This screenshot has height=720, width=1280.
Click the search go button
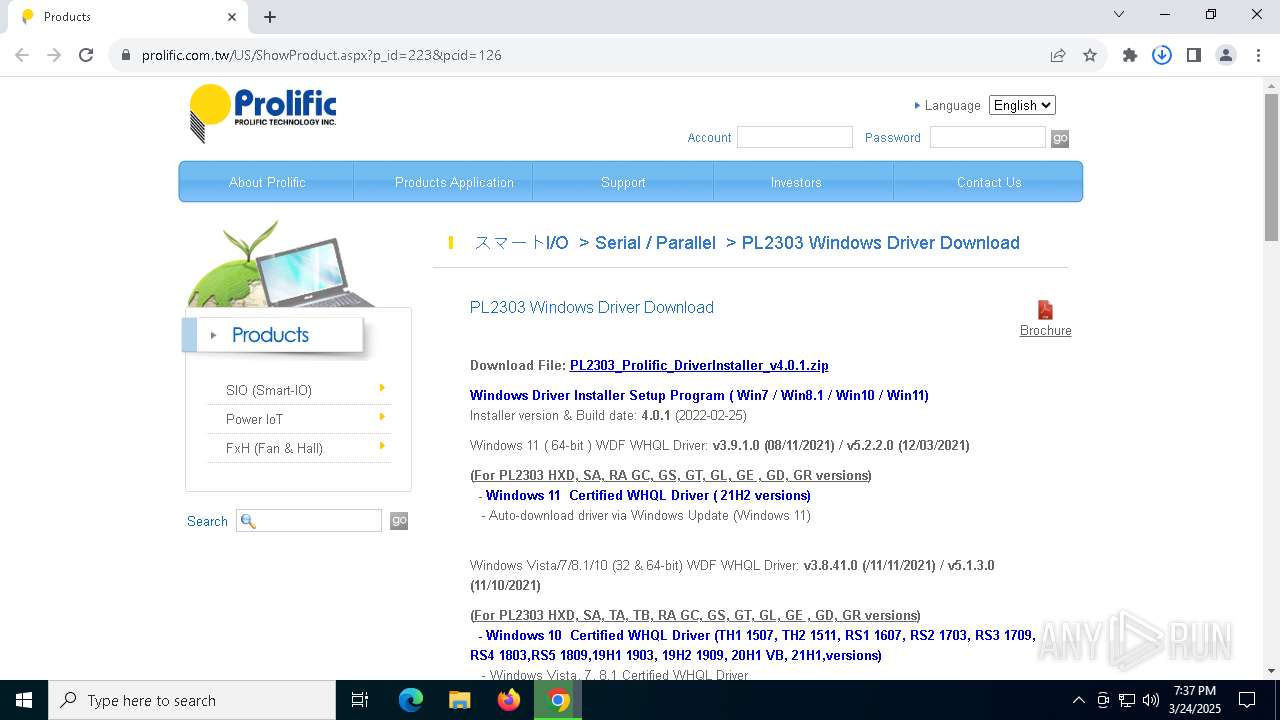(399, 521)
